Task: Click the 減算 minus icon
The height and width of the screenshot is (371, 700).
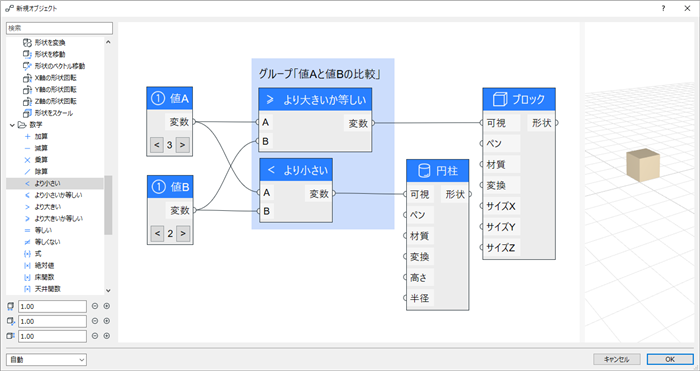Action: (x=27, y=148)
